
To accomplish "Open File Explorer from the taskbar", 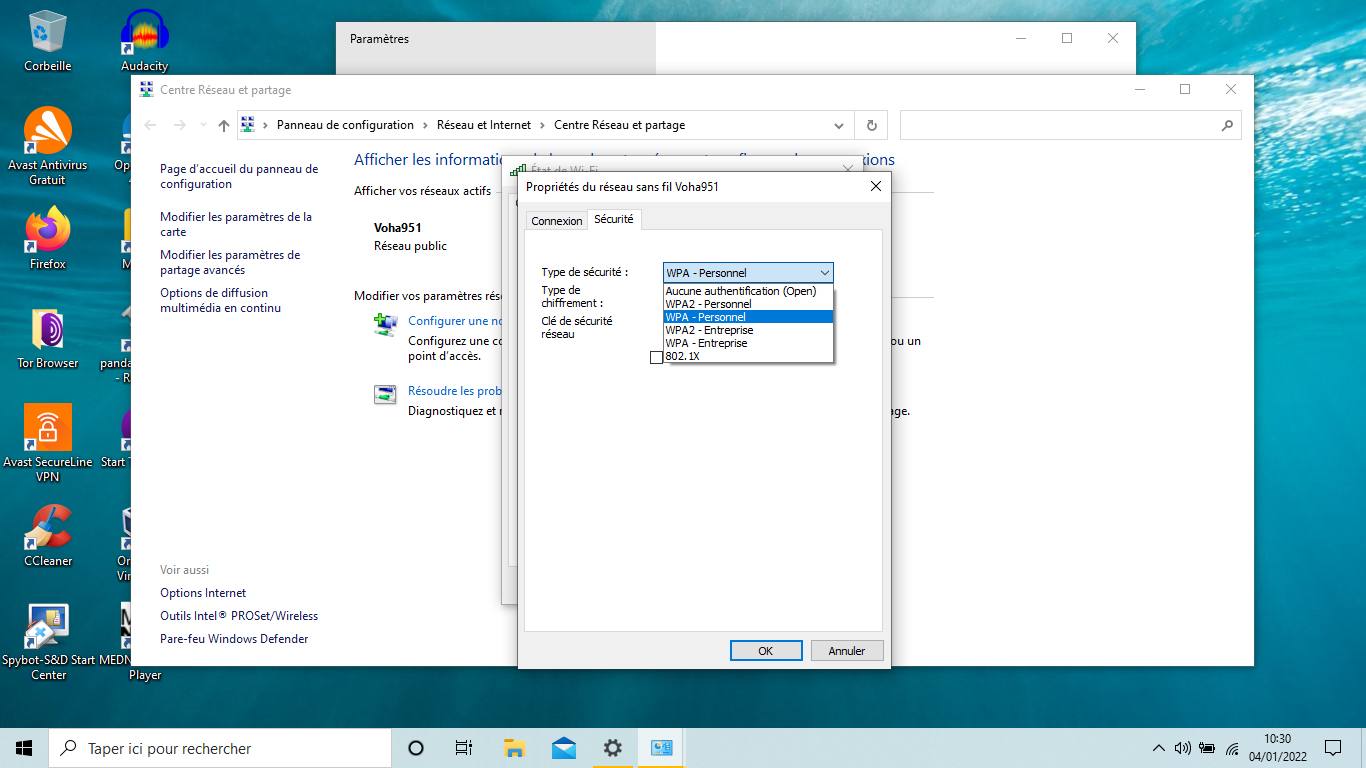I will 514,748.
